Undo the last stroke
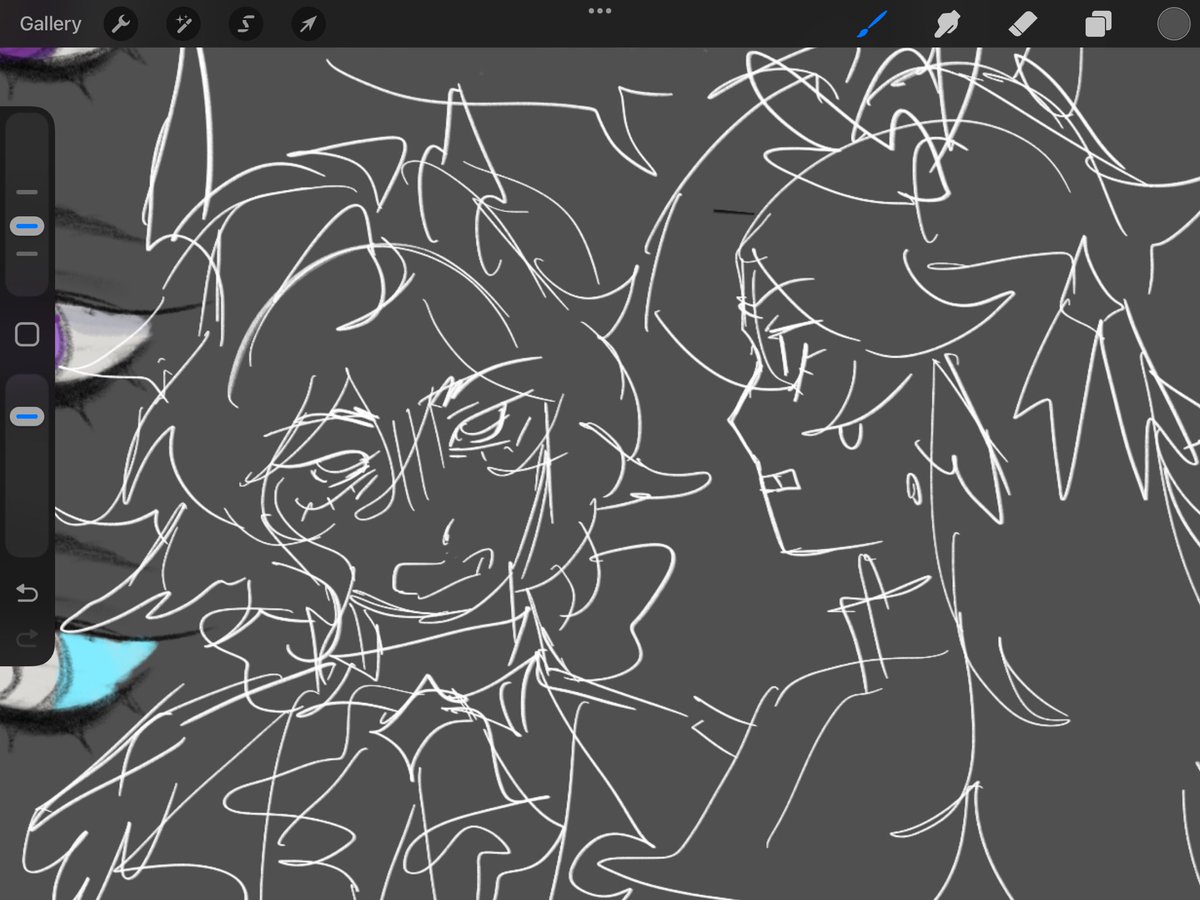The height and width of the screenshot is (900, 1200). coord(27,594)
